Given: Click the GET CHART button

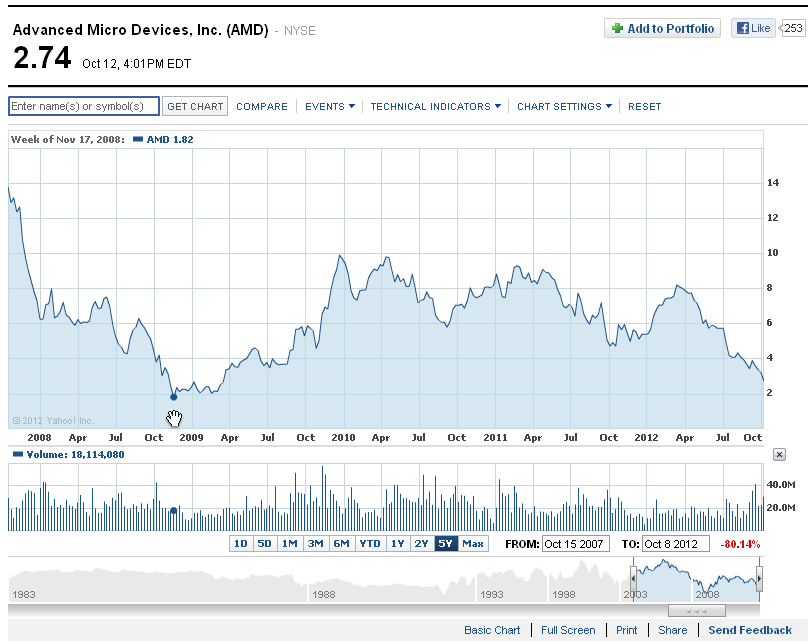Looking at the screenshot, I should coord(195,106).
